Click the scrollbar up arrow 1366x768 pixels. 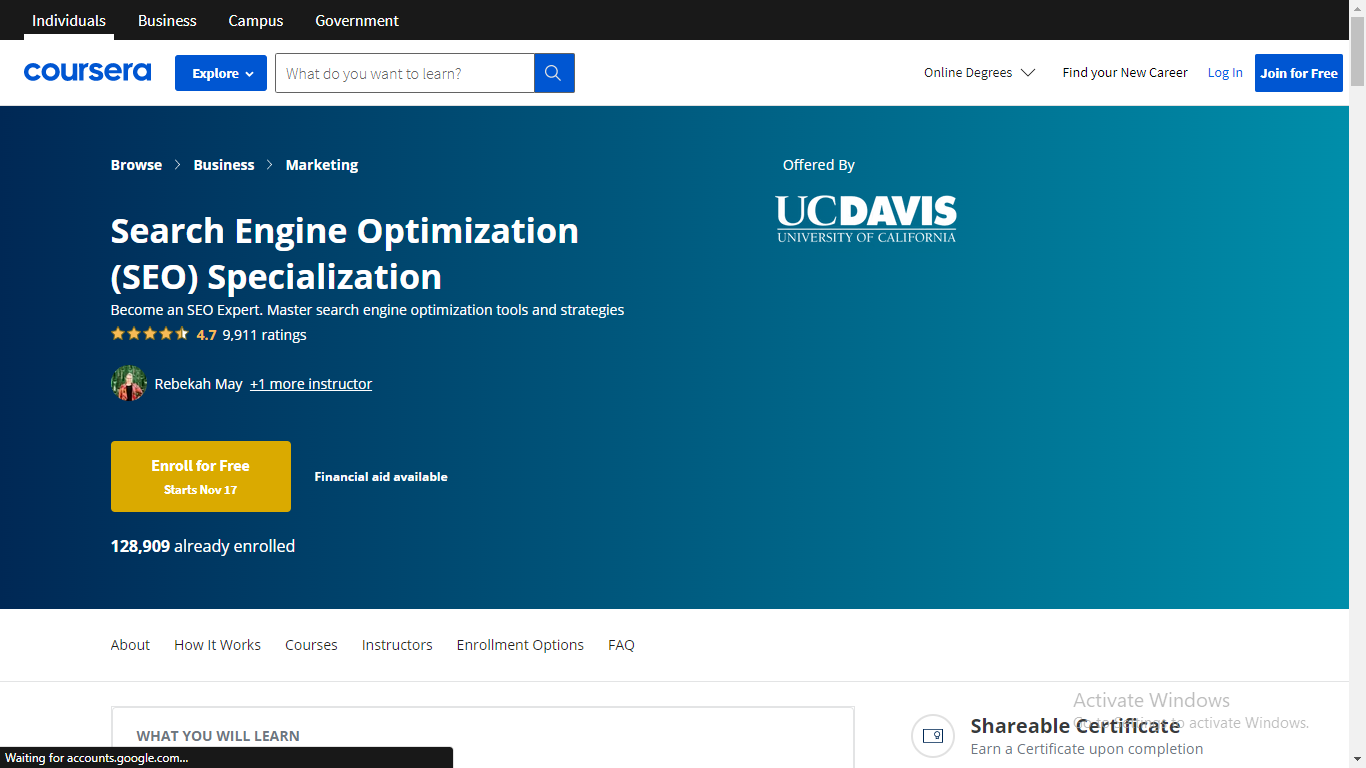point(1357,8)
